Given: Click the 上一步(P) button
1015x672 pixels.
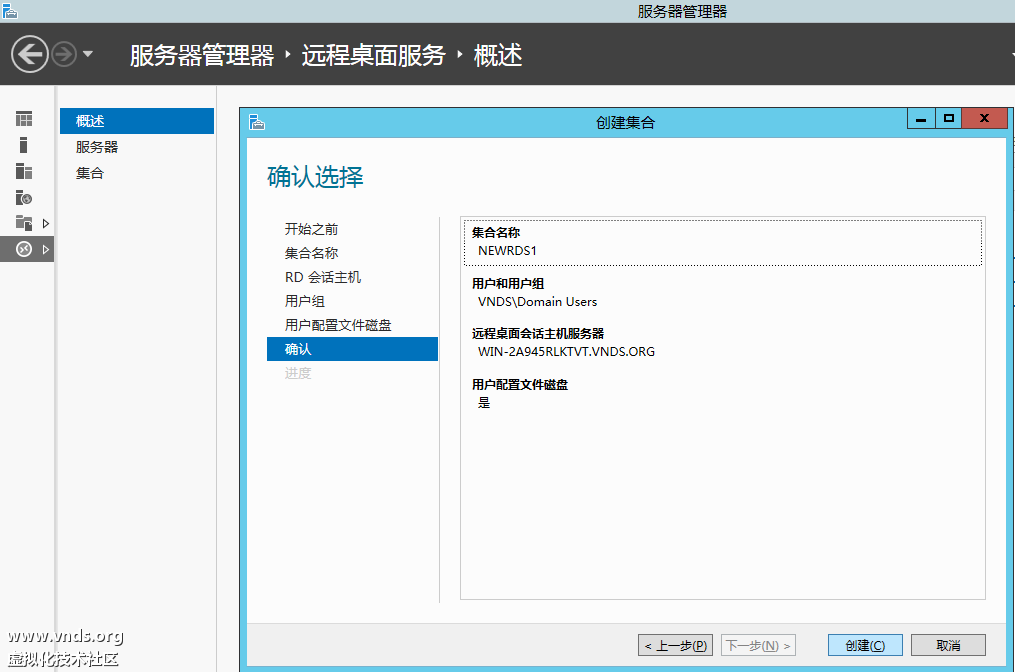Looking at the screenshot, I should click(675, 645).
